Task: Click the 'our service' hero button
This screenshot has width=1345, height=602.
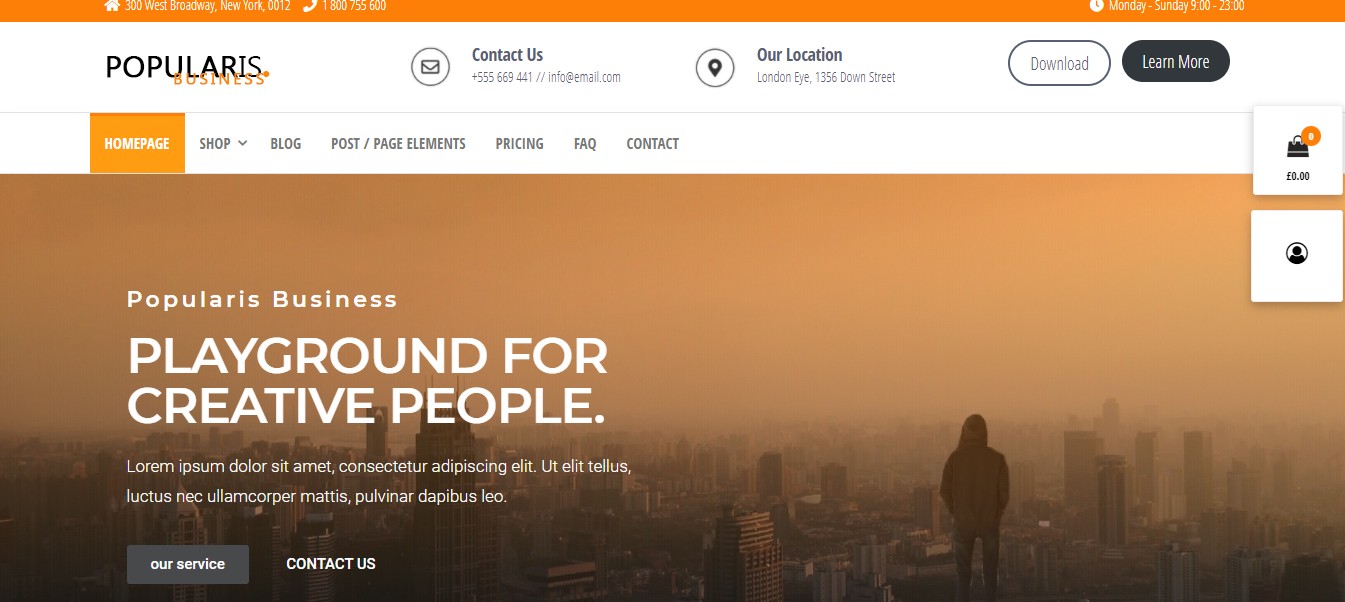Action: coord(188,564)
